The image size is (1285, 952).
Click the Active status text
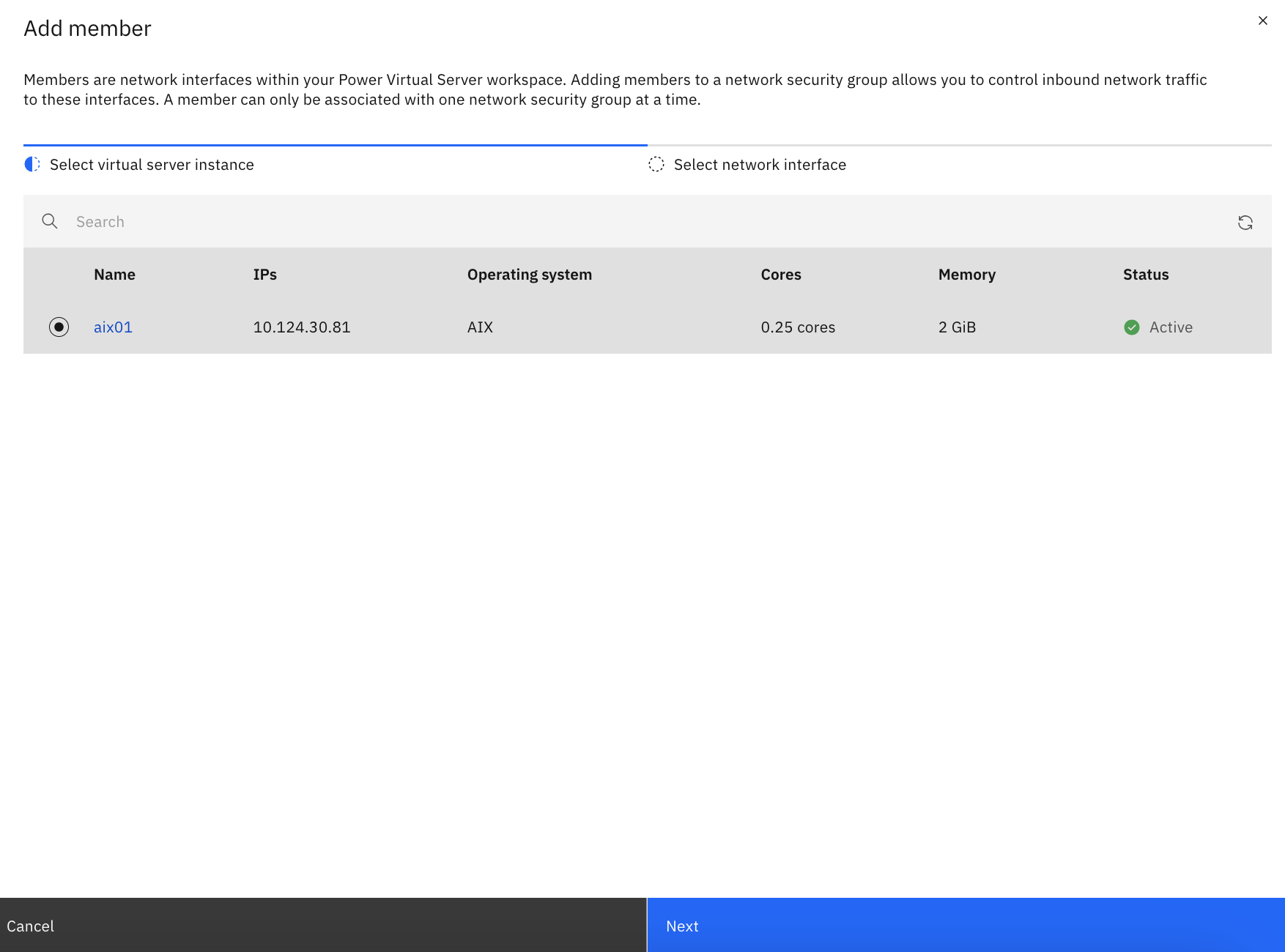coord(1171,327)
